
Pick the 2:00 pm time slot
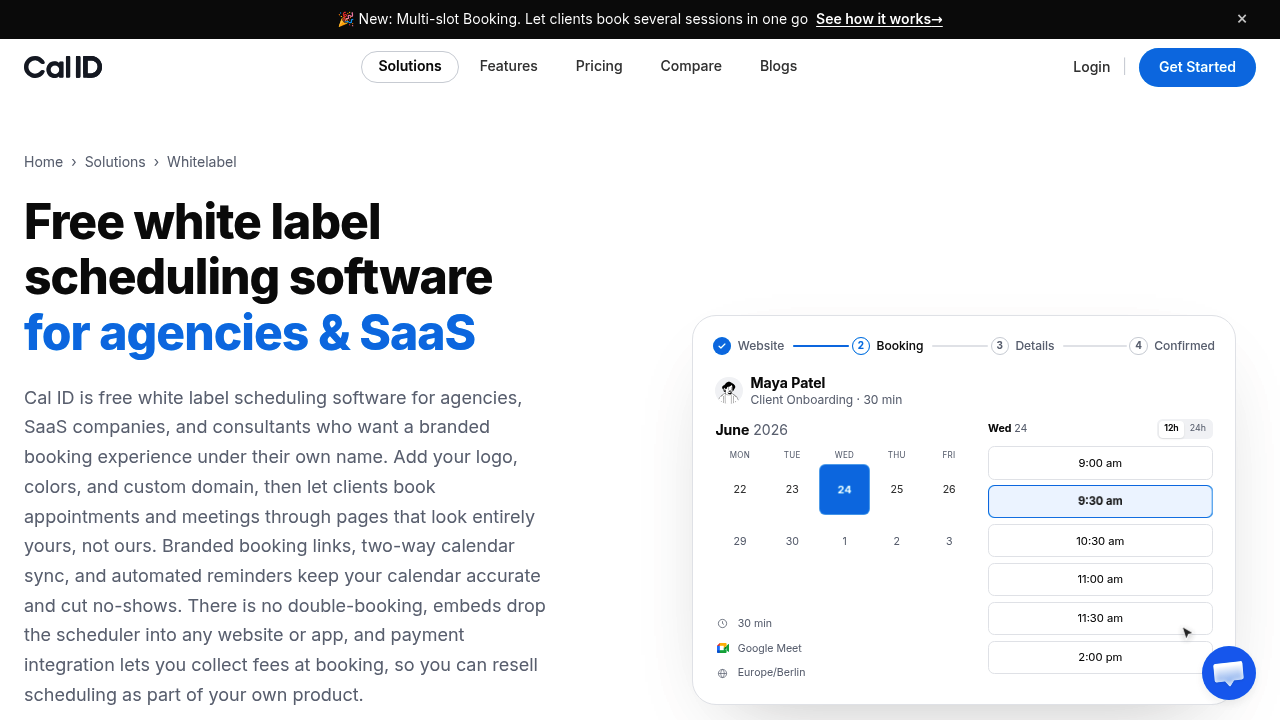(x=1100, y=658)
